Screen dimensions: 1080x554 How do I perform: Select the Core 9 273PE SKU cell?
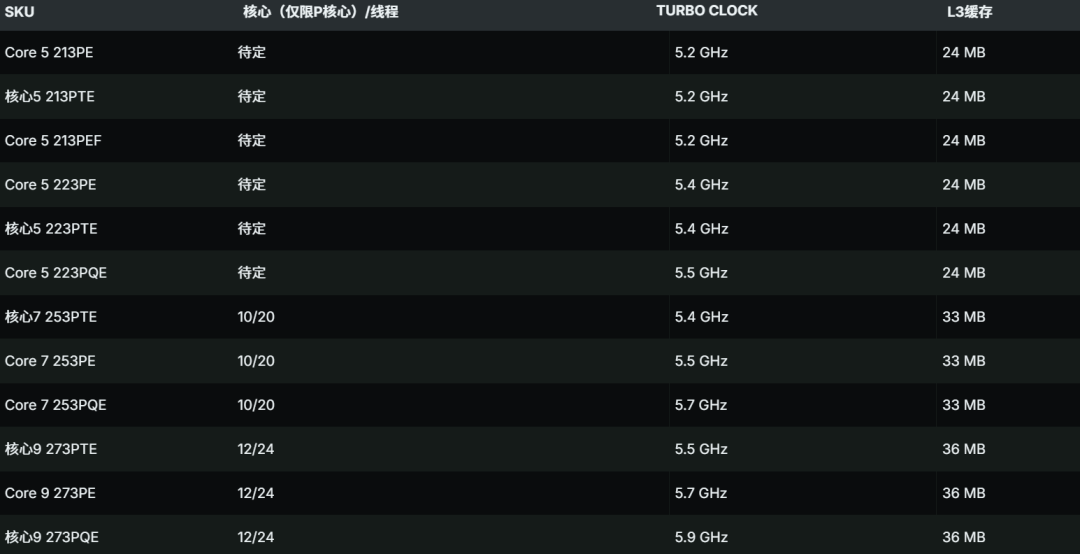click(50, 493)
